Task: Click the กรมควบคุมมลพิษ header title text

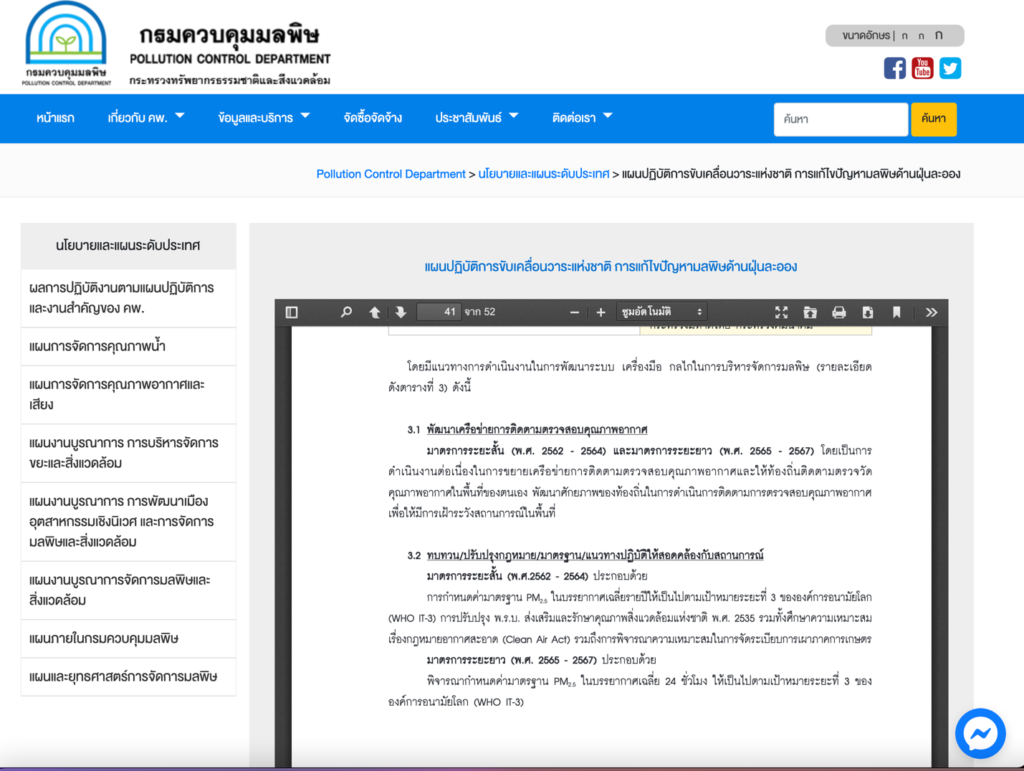Action: [x=230, y=35]
